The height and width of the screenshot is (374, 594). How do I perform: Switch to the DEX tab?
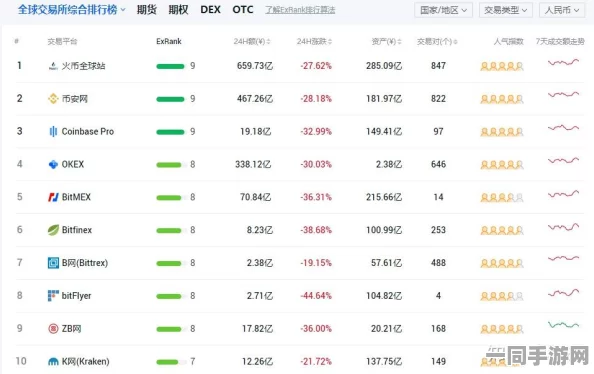[210, 10]
